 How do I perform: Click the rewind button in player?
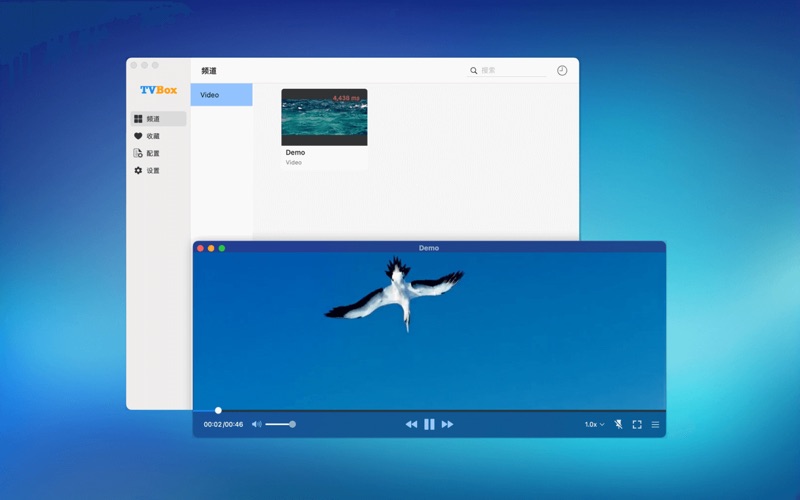411,425
